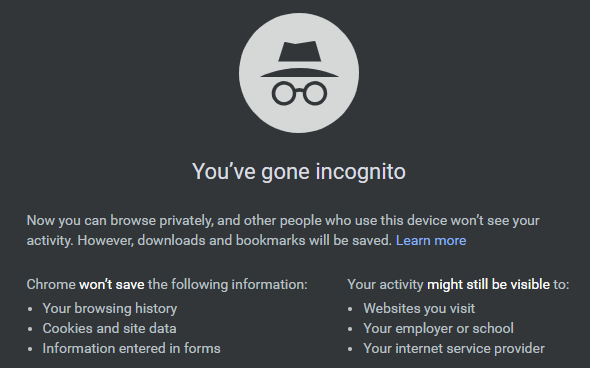
Task: Select the "You've gone incognito" heading
Action: (299, 172)
